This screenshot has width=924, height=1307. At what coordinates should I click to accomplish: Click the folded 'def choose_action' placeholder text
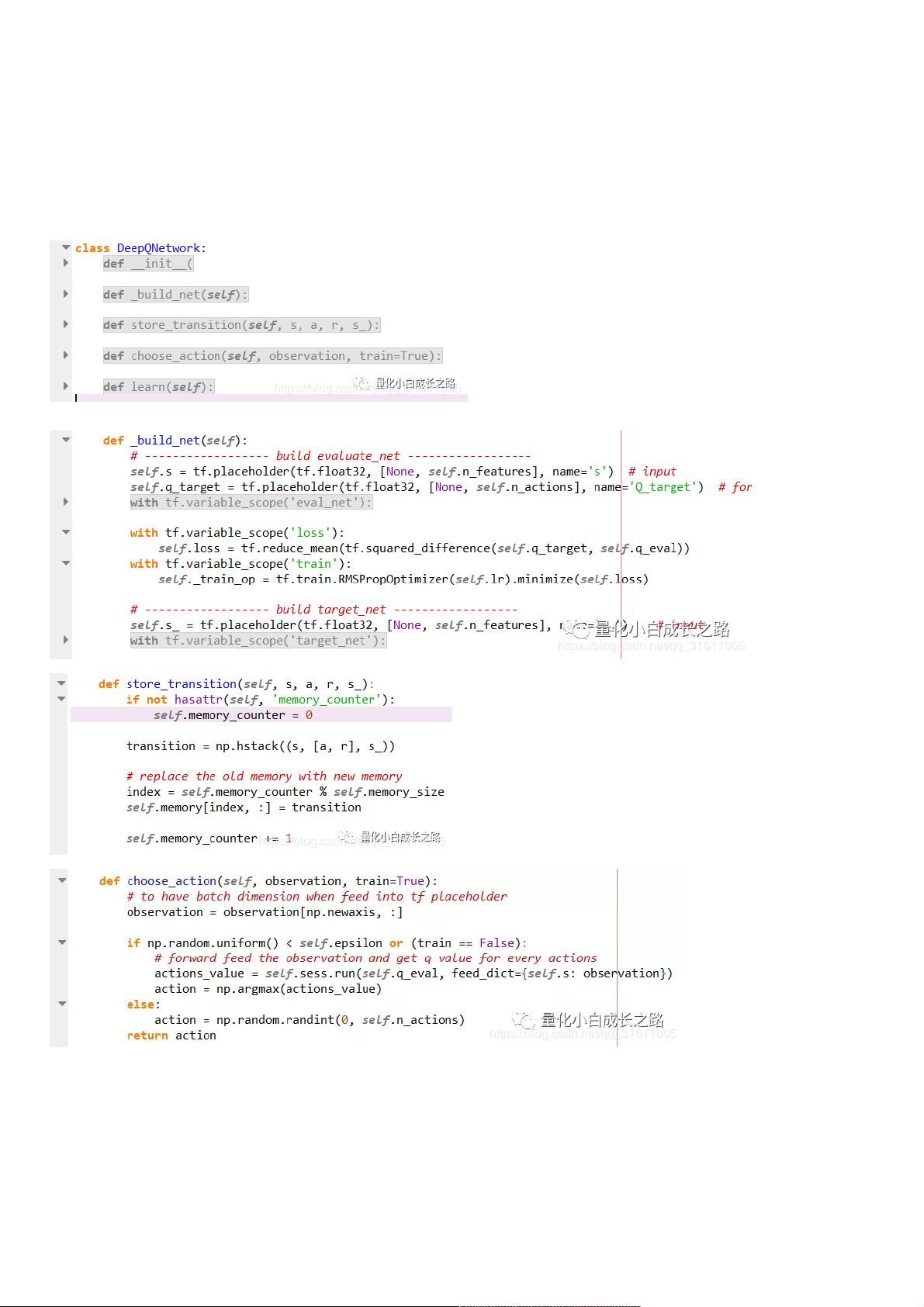[272, 356]
